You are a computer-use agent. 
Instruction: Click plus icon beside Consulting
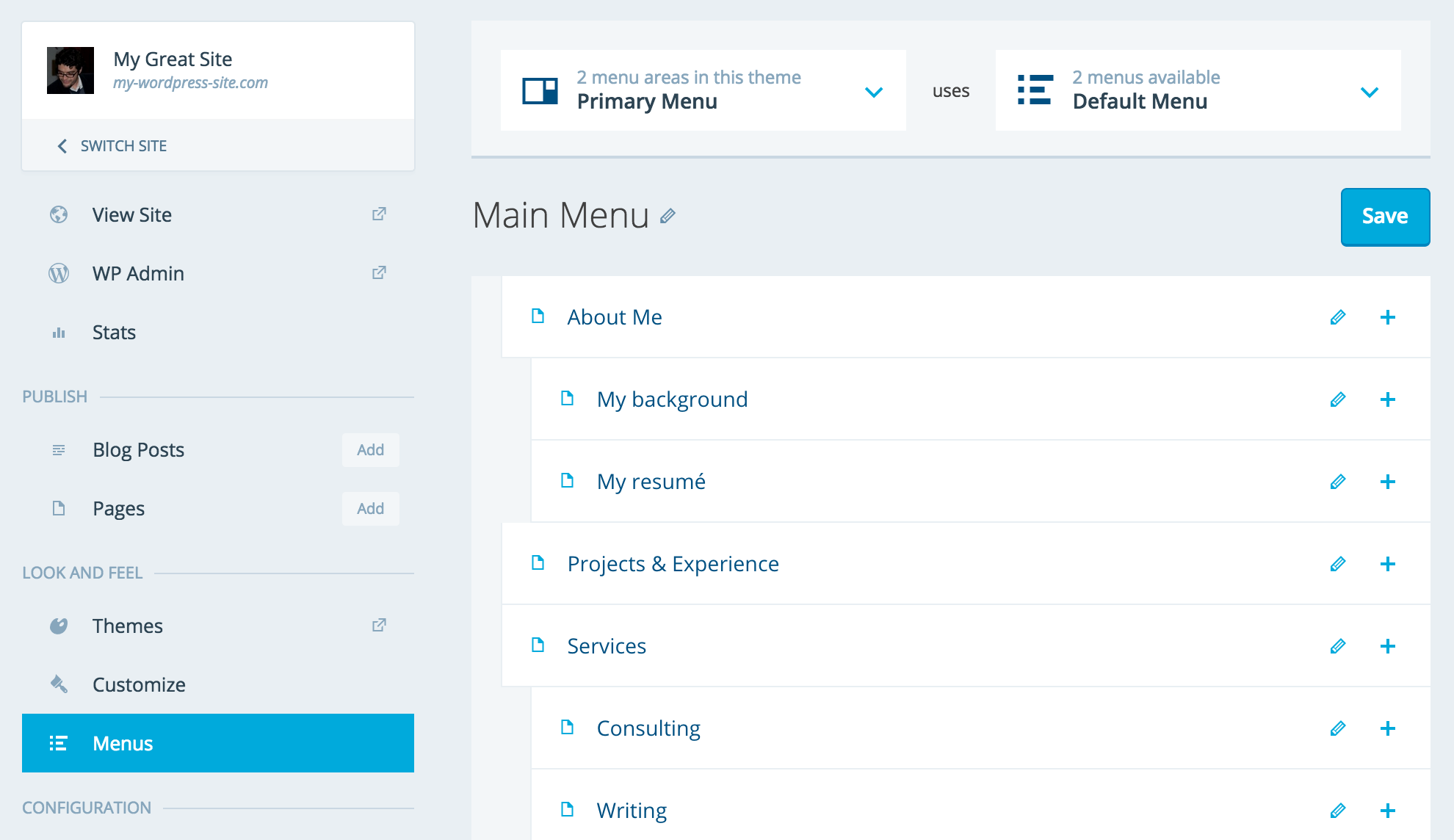tap(1387, 728)
